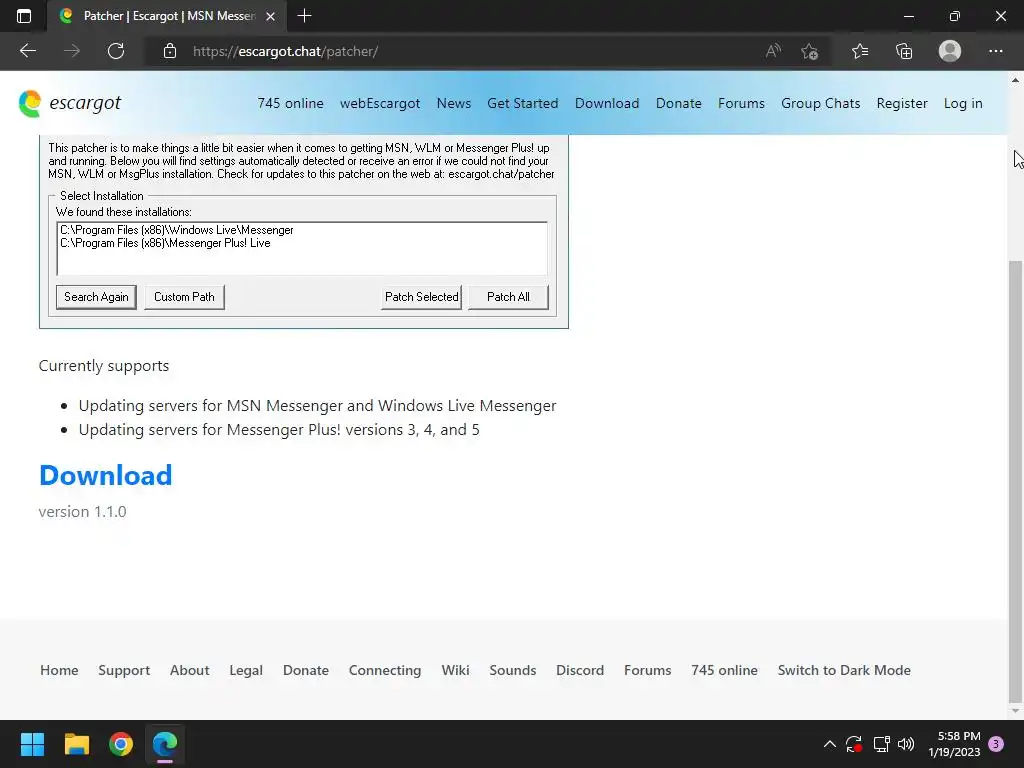Open Group Chats in the top navigation
Image resolution: width=1024 pixels, height=768 pixels.
(x=820, y=103)
